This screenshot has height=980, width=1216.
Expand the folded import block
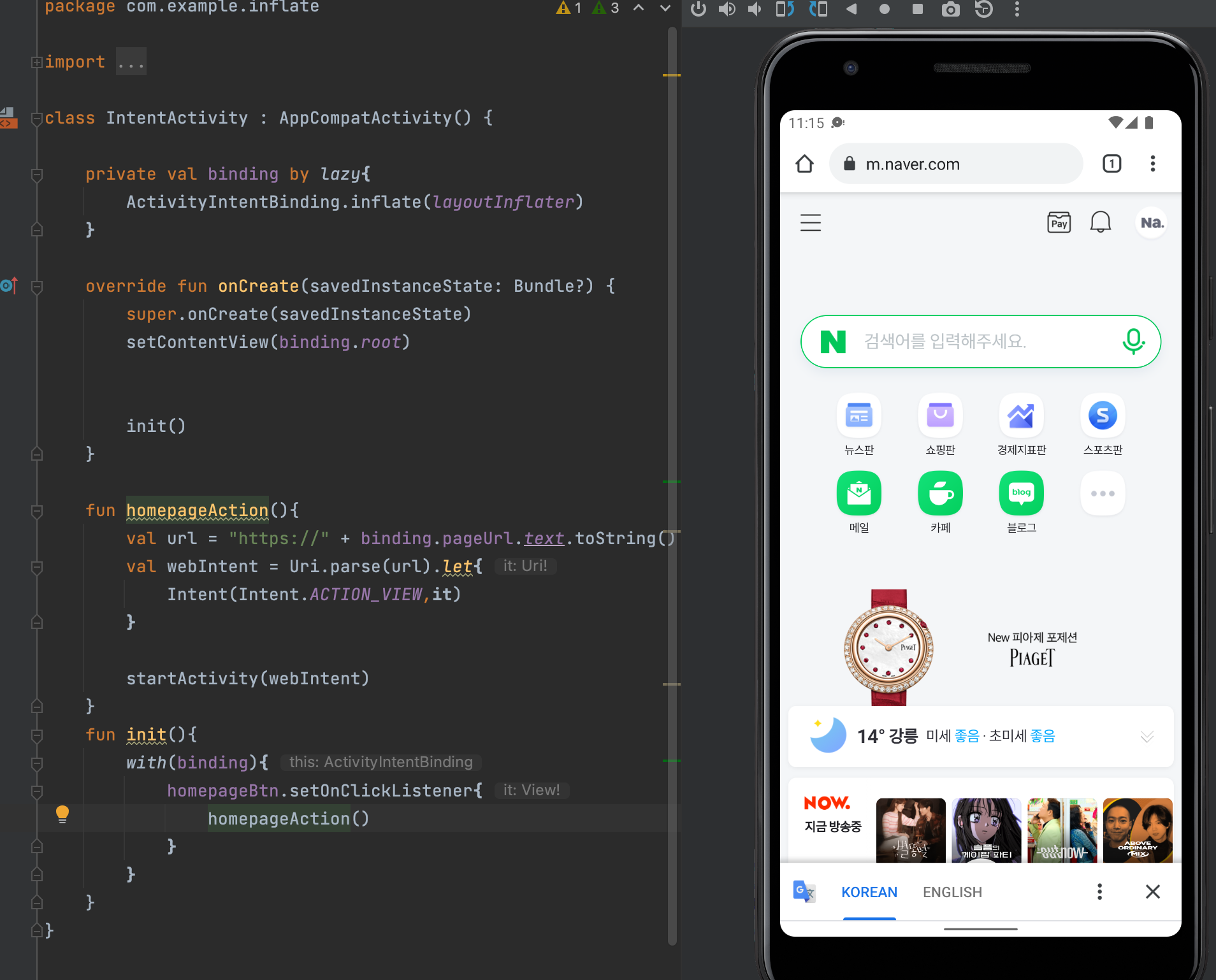pos(37,62)
